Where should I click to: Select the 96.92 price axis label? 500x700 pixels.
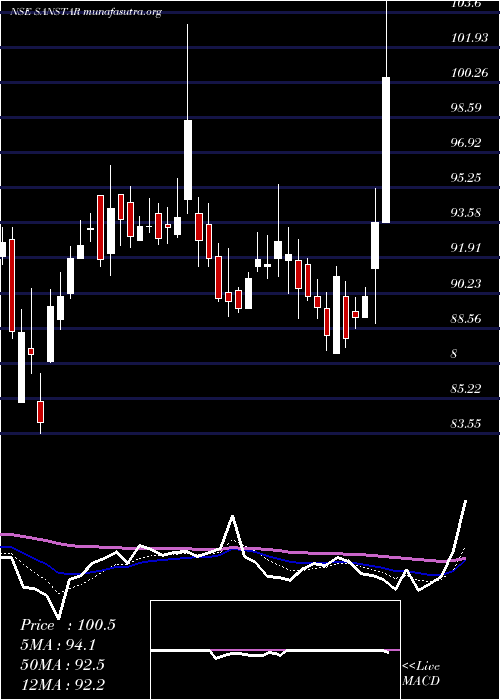point(466,143)
